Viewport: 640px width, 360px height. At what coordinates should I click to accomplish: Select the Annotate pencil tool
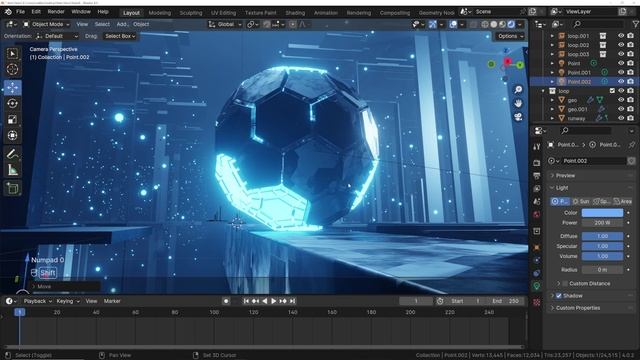pos(12,154)
